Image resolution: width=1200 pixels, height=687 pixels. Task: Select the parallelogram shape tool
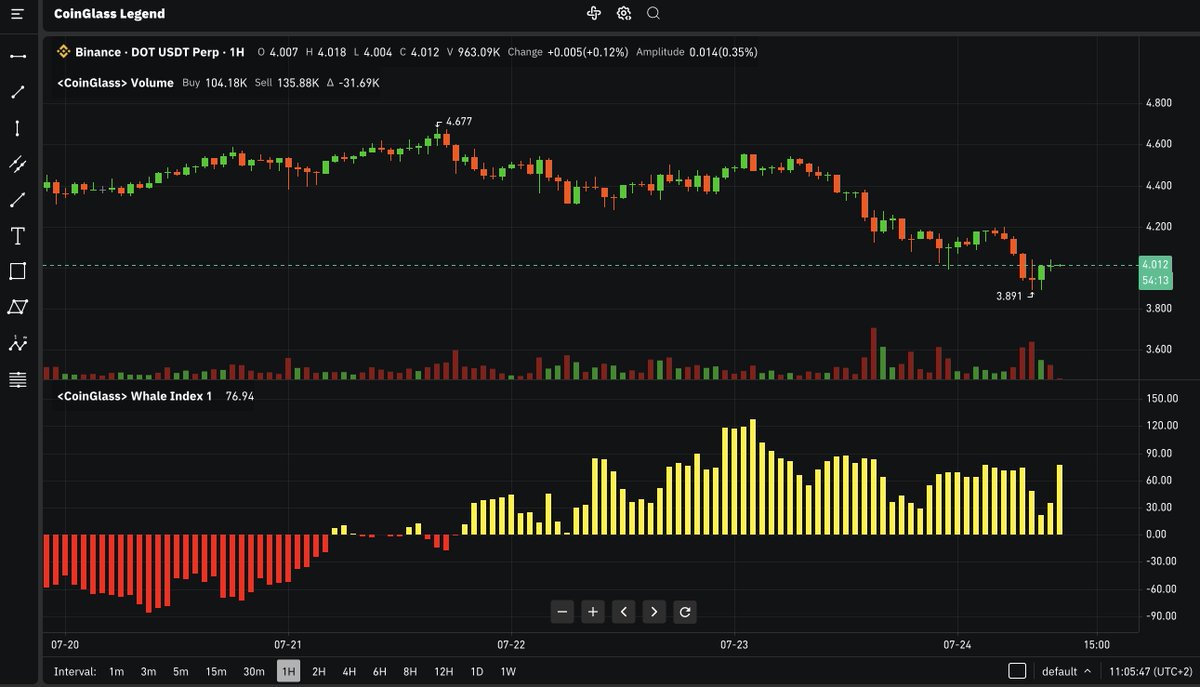(x=18, y=307)
